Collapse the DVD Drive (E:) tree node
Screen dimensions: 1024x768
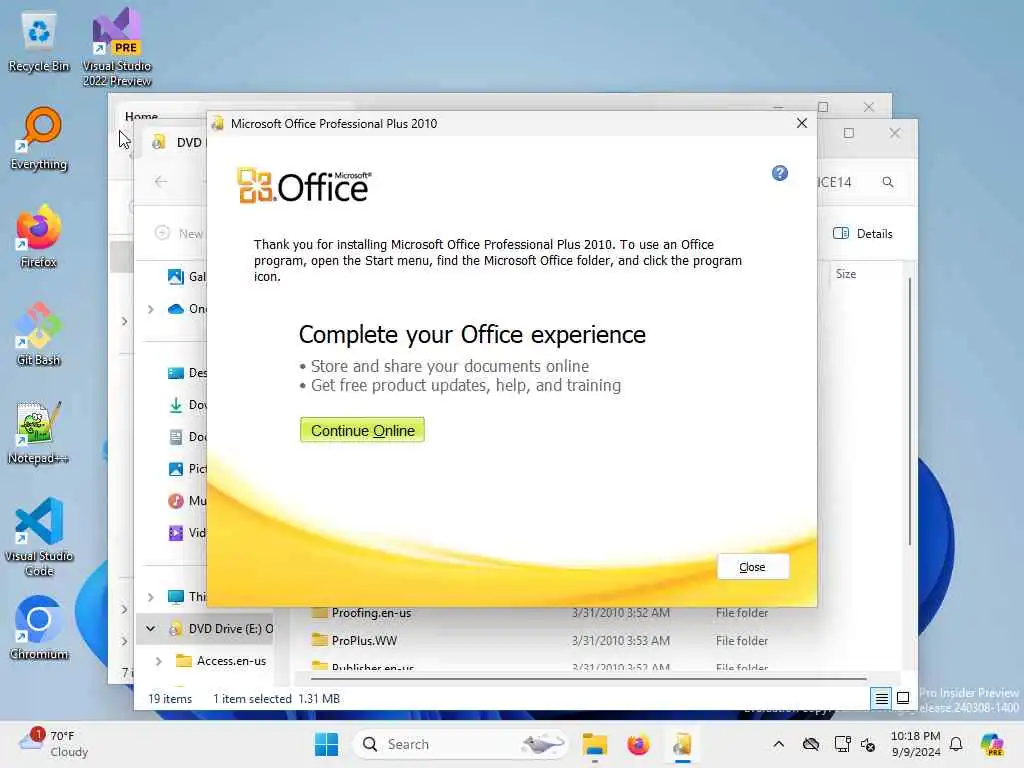tap(151, 629)
